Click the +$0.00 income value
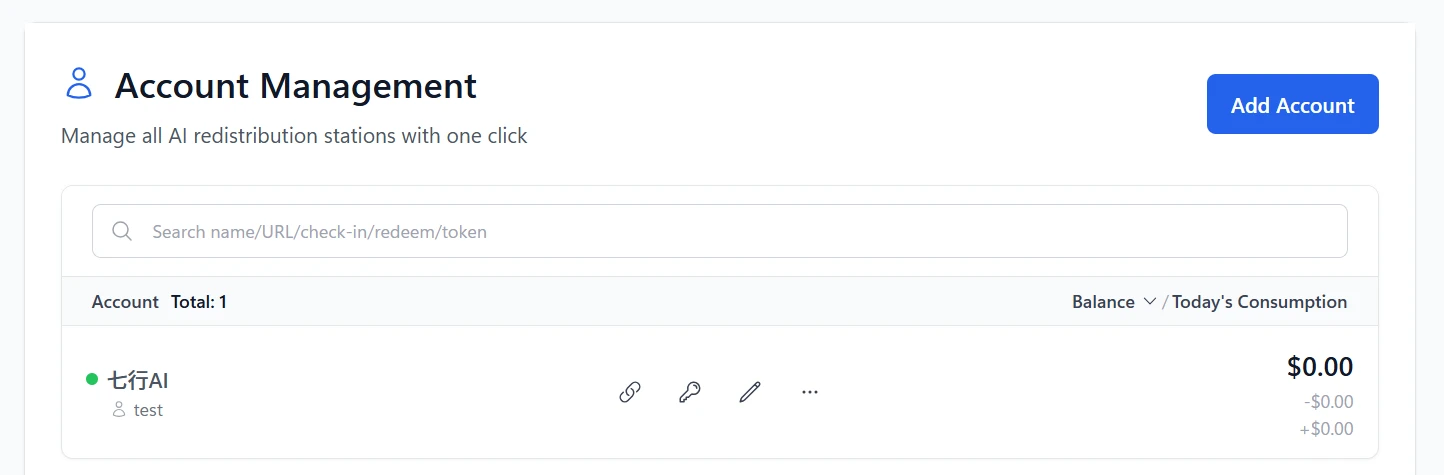The width and height of the screenshot is (1444, 475). pos(1327,429)
